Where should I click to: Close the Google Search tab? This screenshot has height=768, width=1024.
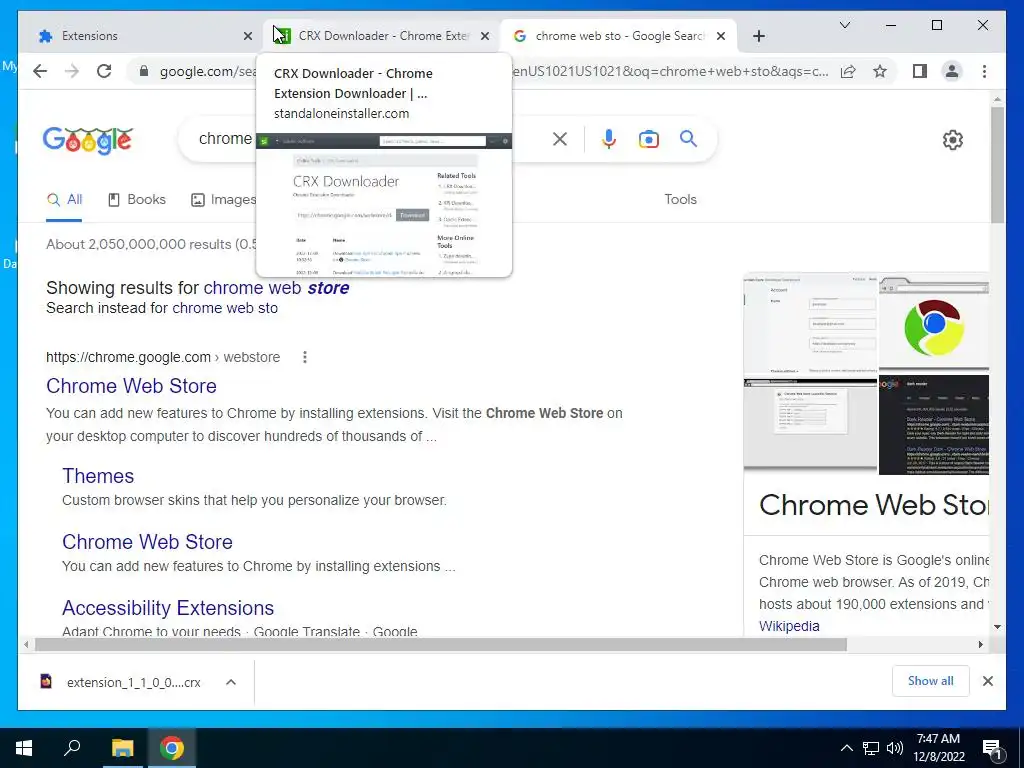coord(721,37)
